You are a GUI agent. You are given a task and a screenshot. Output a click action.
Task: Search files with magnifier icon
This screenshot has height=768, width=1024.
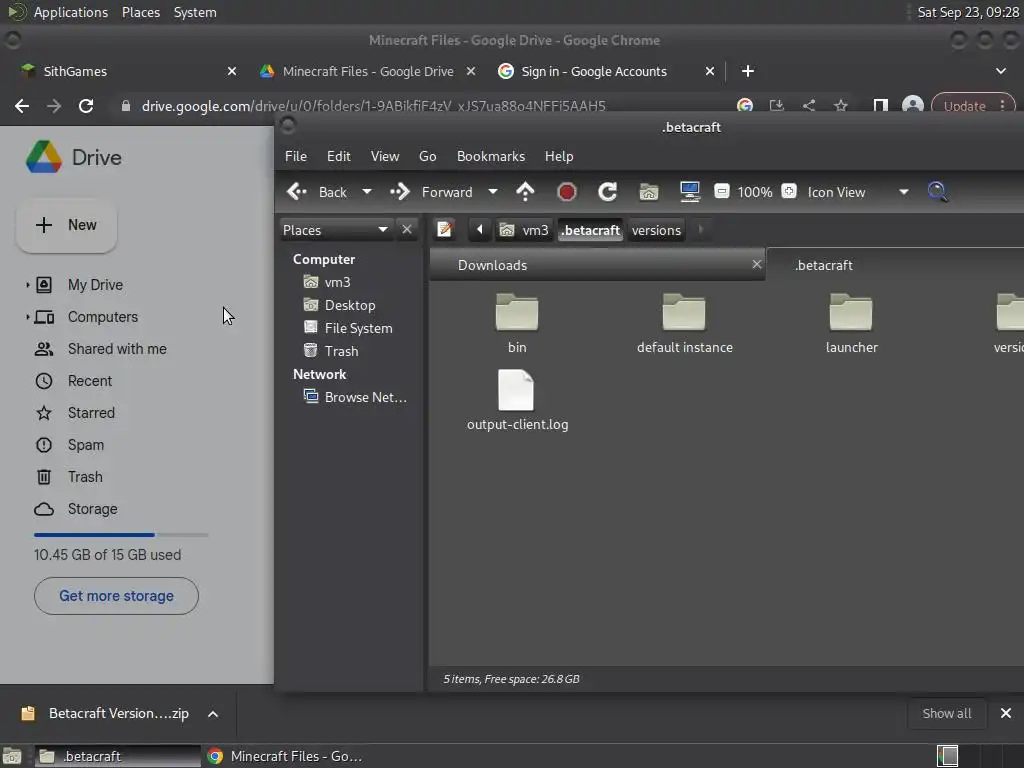(x=937, y=192)
